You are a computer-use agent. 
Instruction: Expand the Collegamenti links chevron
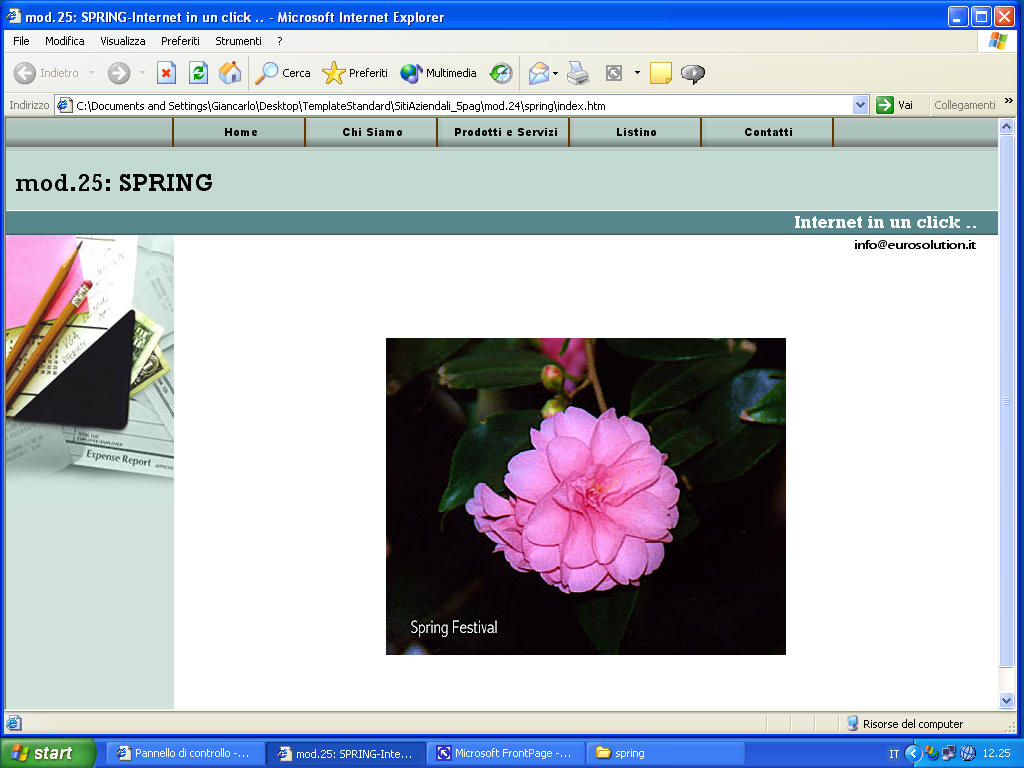[x=1009, y=101]
